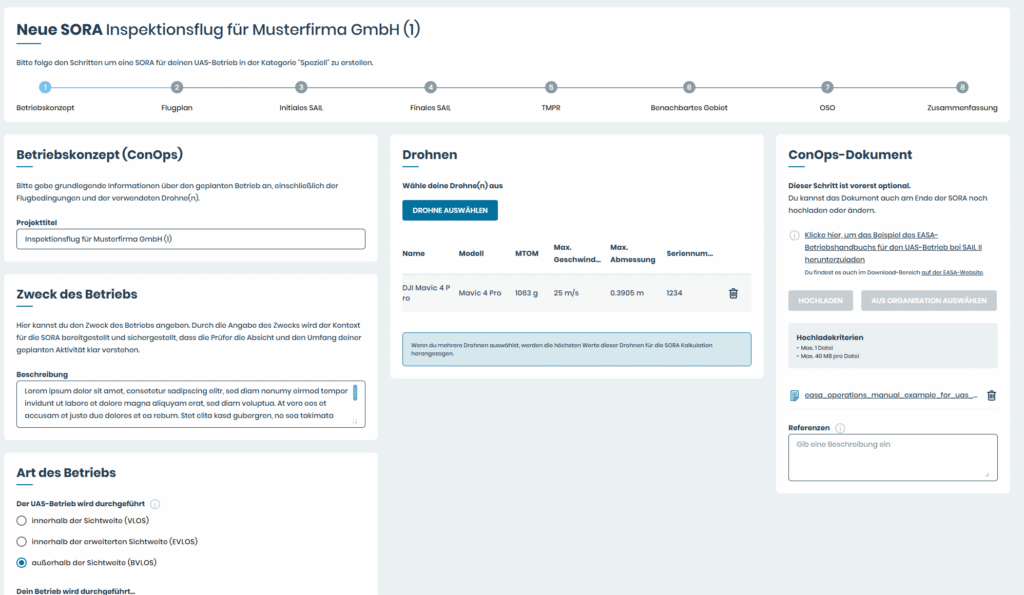Viewport: 1024px width, 595px height.
Task: Delete the DJI Mavic 4 Pro drone row
Action: click(733, 293)
